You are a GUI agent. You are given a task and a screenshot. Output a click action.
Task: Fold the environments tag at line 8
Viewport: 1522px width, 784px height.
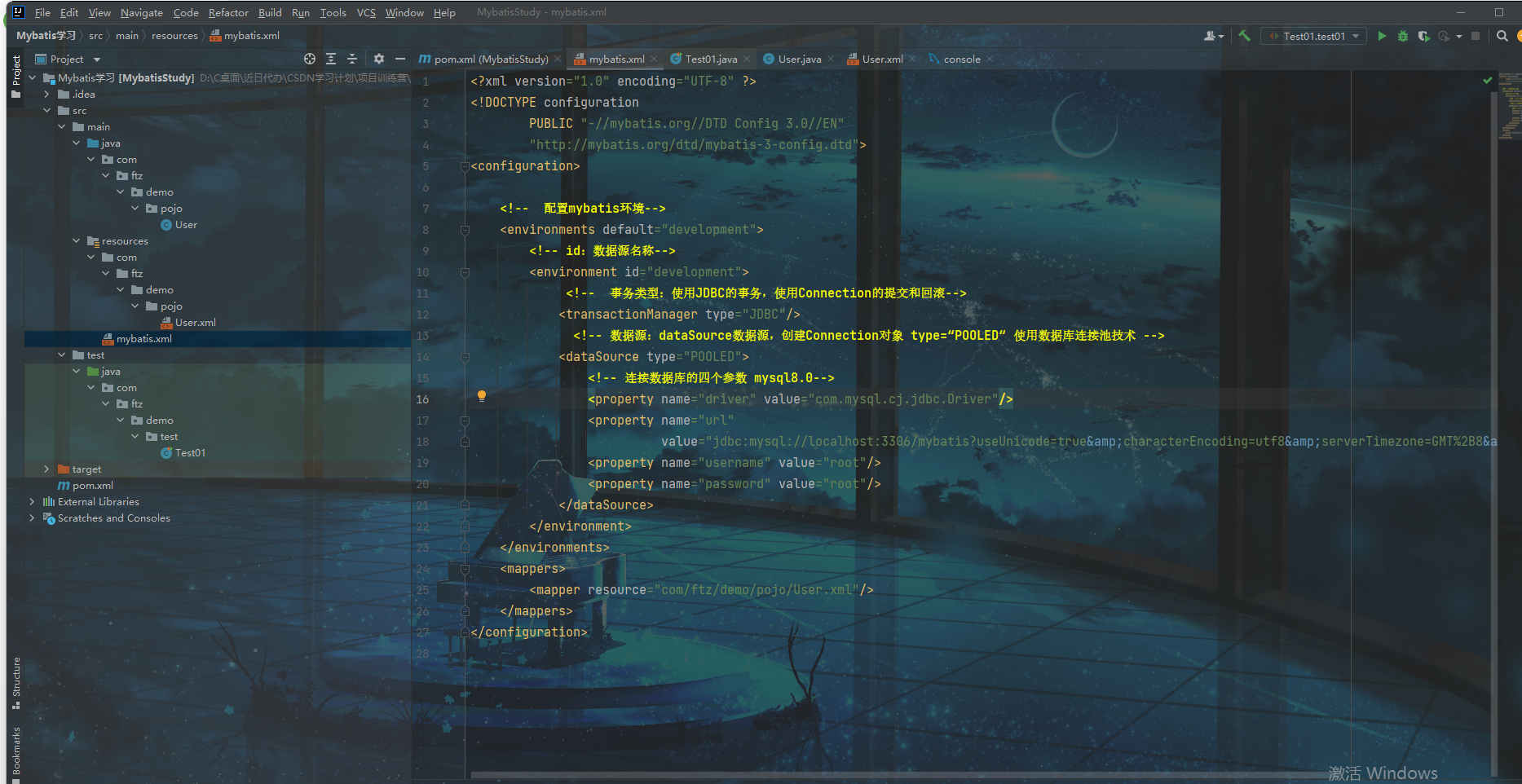[x=465, y=230]
